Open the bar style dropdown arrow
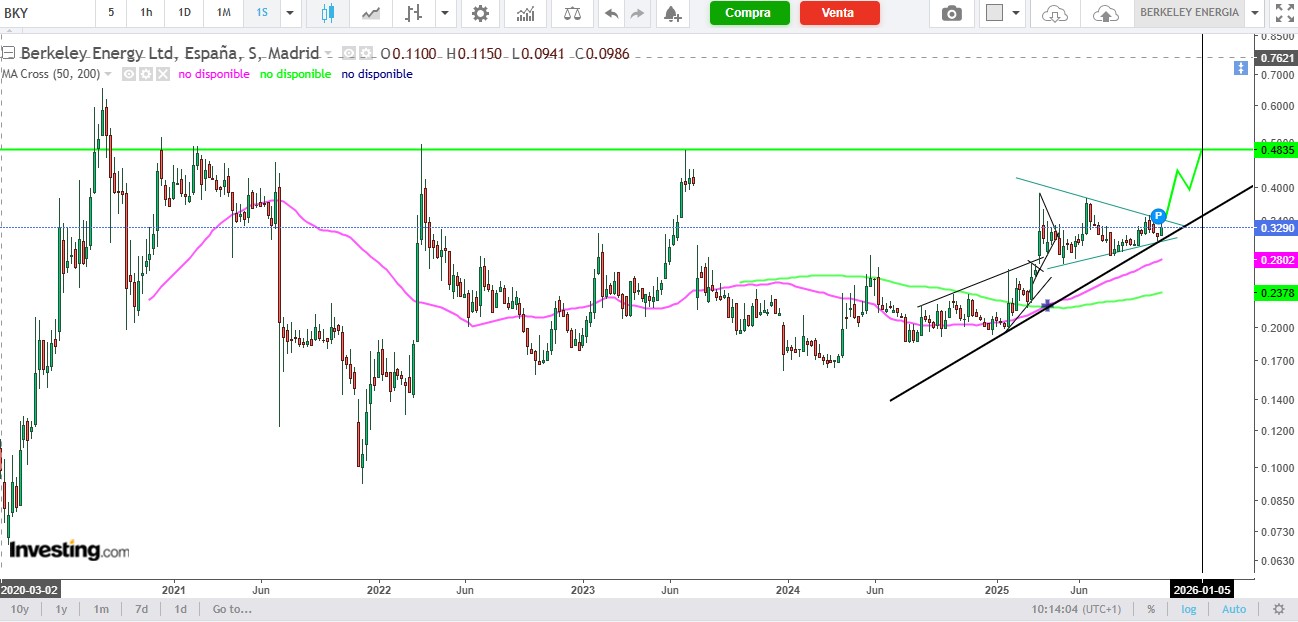The width and height of the screenshot is (1298, 622). [x=443, y=13]
